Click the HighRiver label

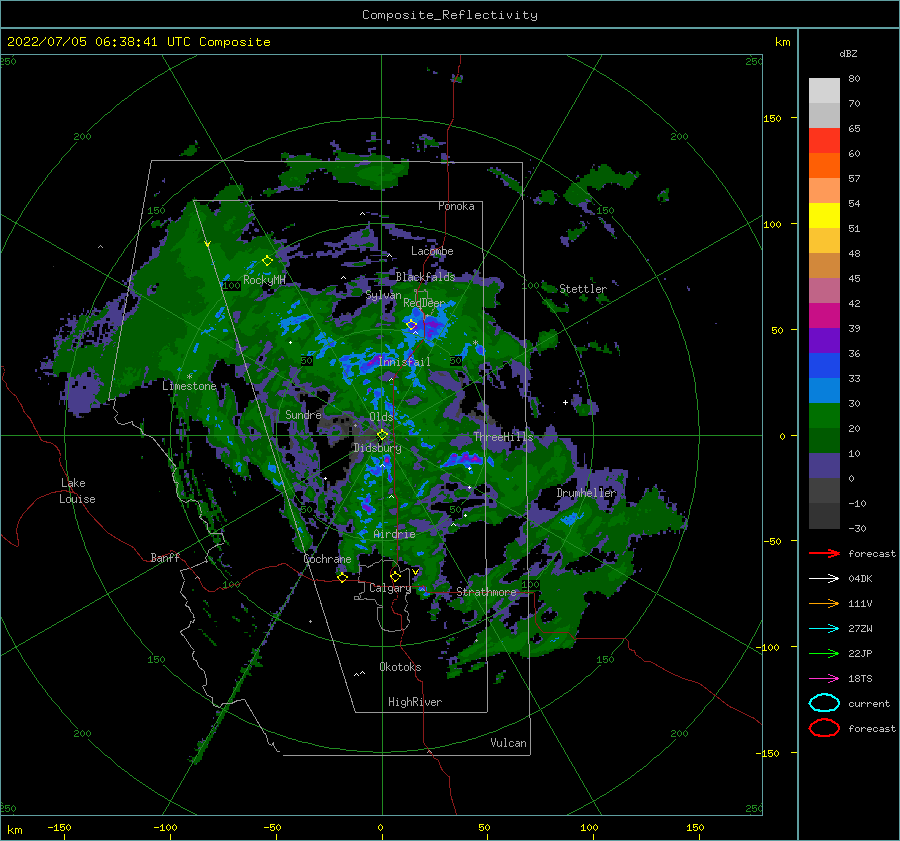(415, 702)
